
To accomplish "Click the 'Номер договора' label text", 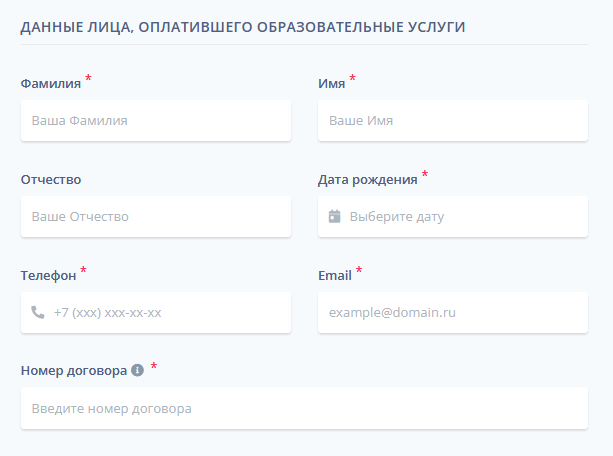I will pos(74,371).
